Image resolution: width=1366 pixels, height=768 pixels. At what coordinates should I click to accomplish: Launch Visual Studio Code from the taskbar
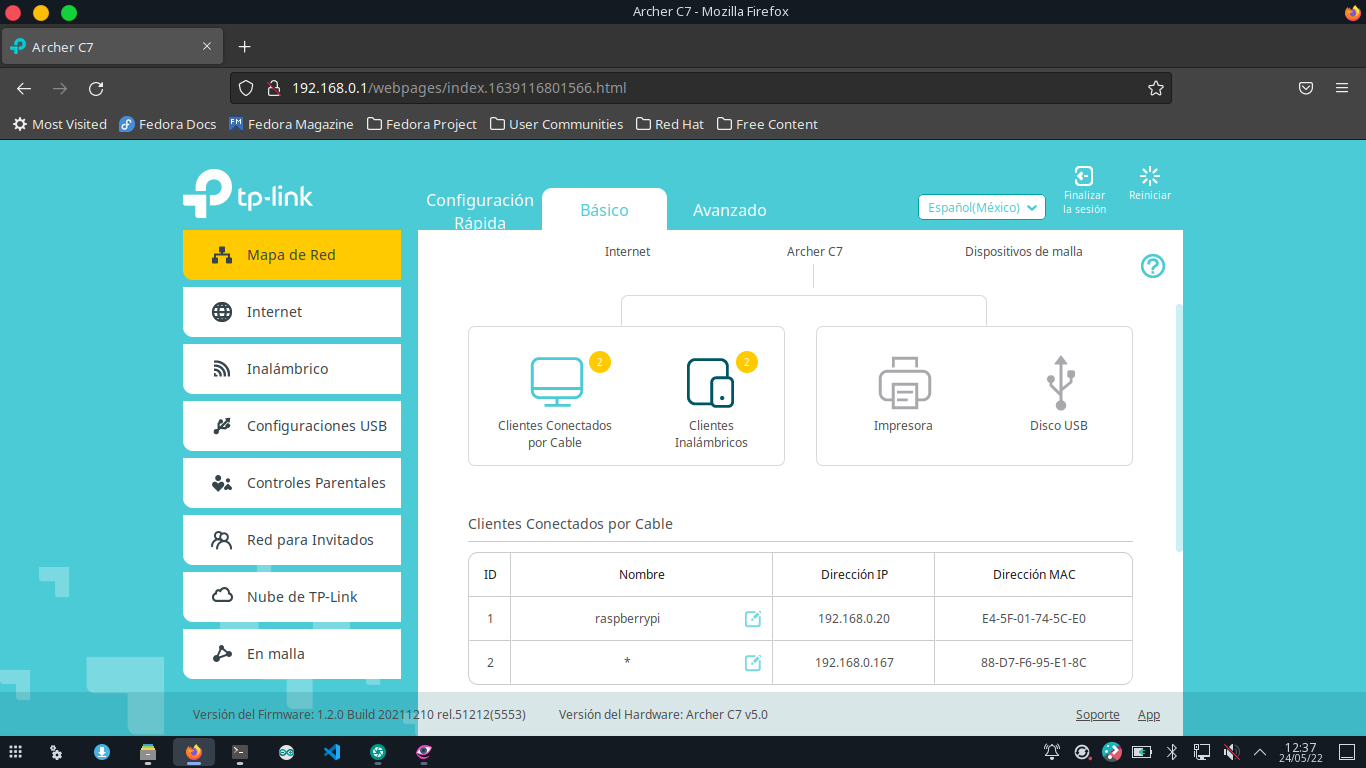[x=332, y=752]
